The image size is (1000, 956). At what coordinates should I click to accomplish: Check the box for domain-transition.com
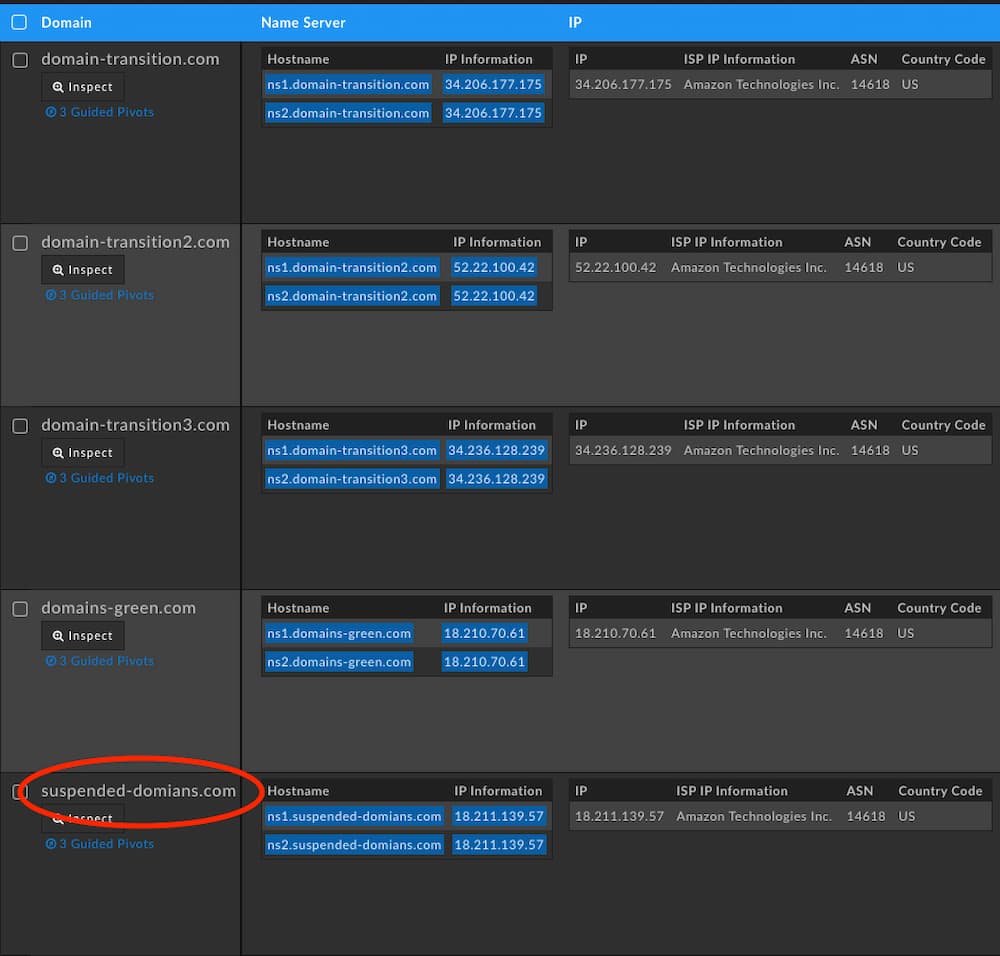click(x=20, y=60)
